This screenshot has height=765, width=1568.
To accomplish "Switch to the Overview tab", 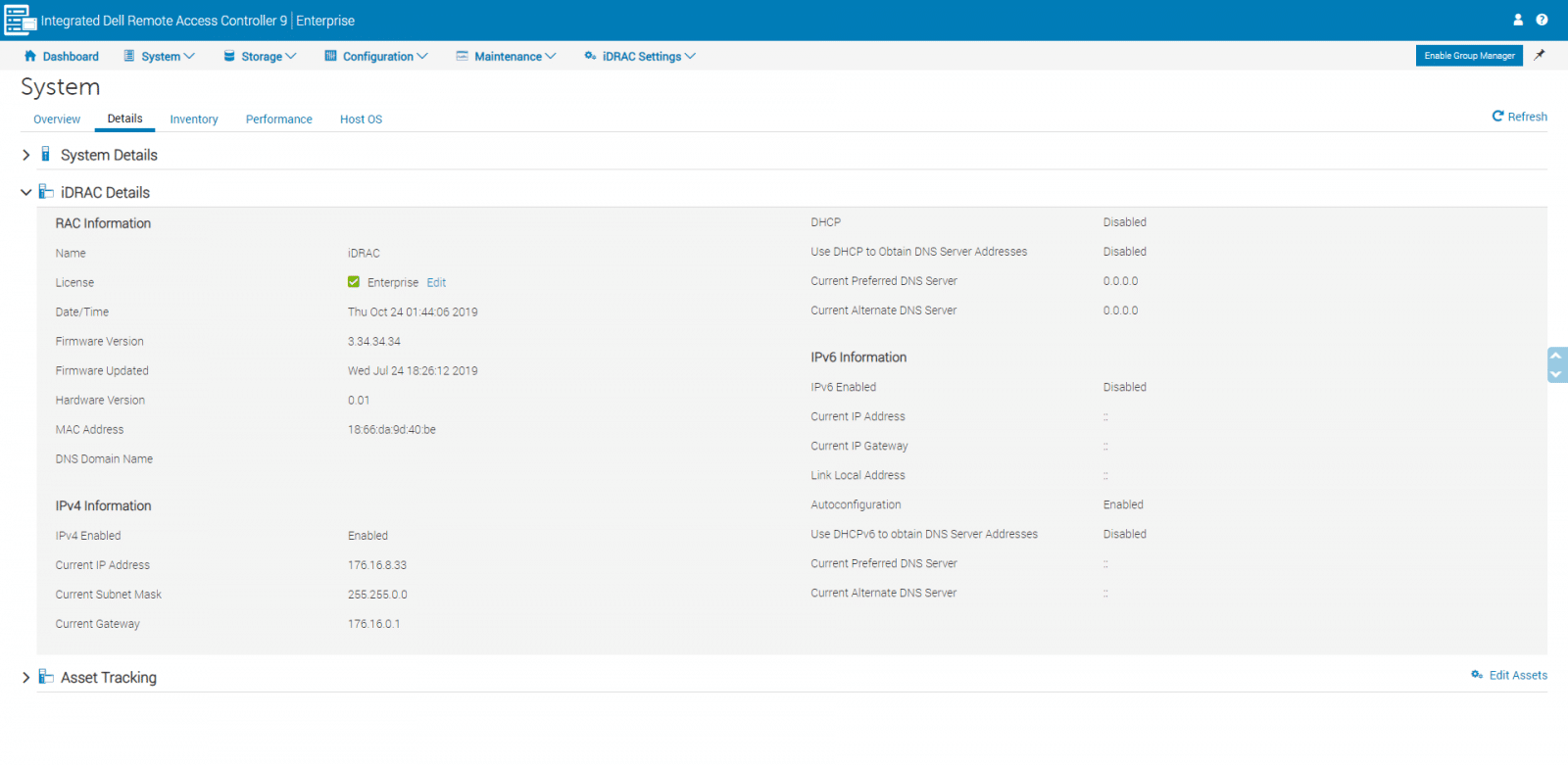I will pyautogui.click(x=57, y=120).
